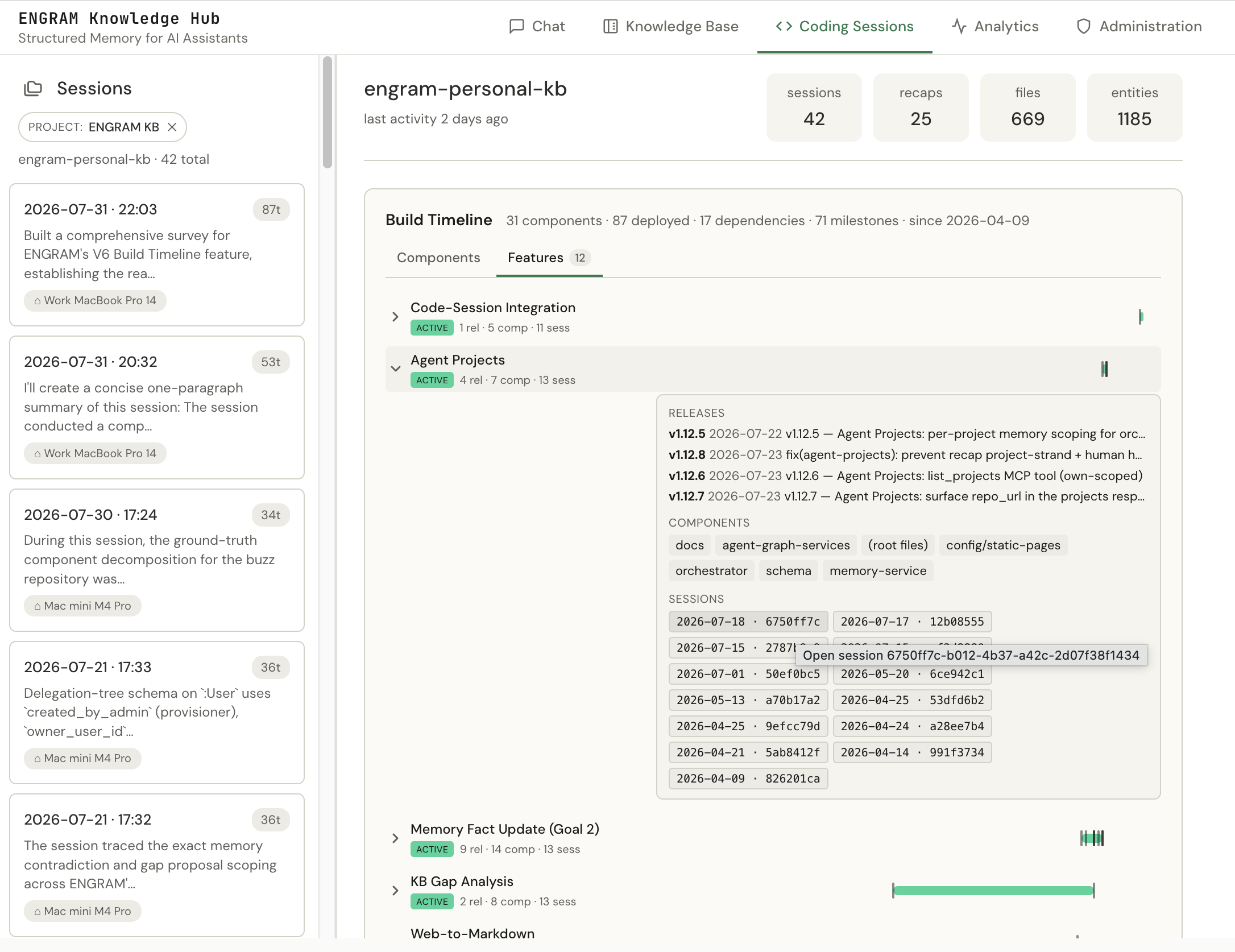Click the orchestrator component chip
The width and height of the screenshot is (1235, 952).
tap(711, 571)
